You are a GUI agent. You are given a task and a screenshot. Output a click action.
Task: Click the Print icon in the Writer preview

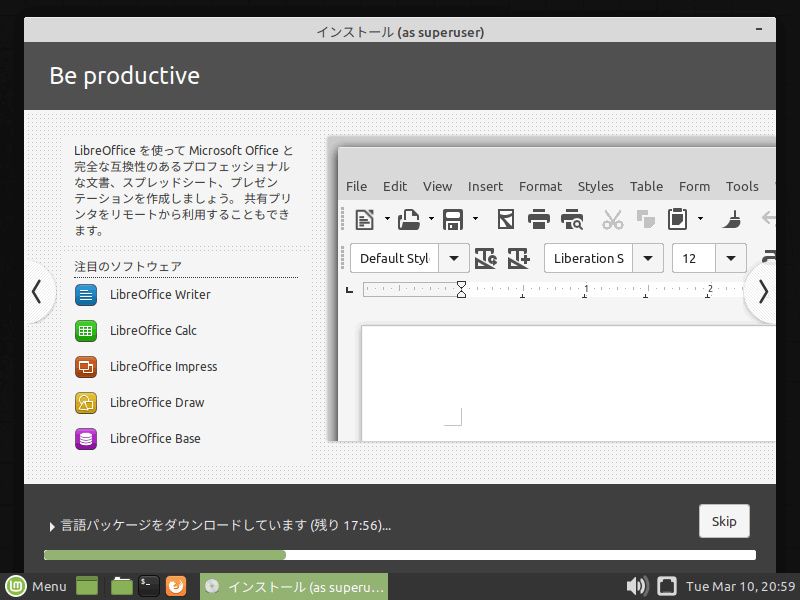(x=539, y=219)
